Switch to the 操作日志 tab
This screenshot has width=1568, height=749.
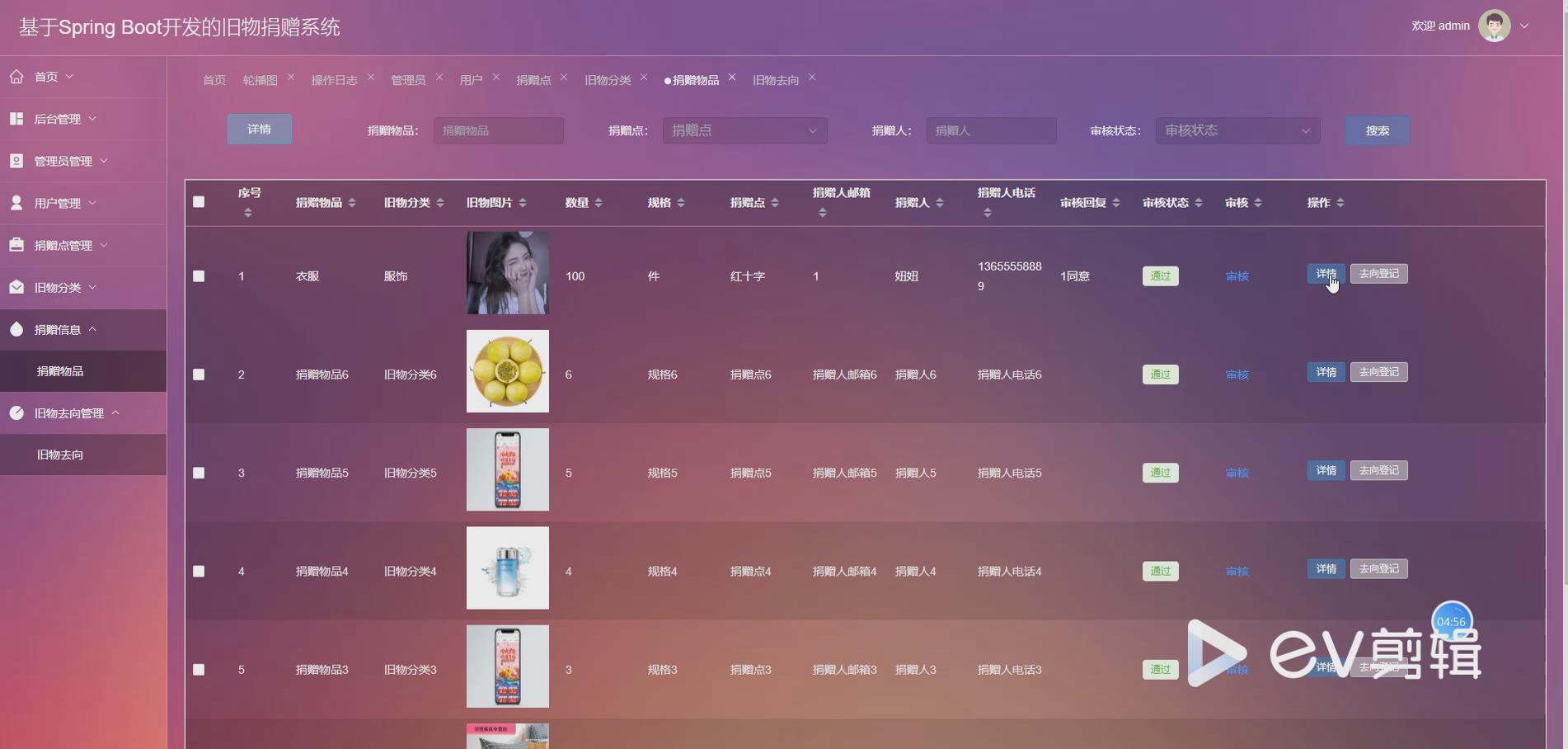[x=334, y=79]
